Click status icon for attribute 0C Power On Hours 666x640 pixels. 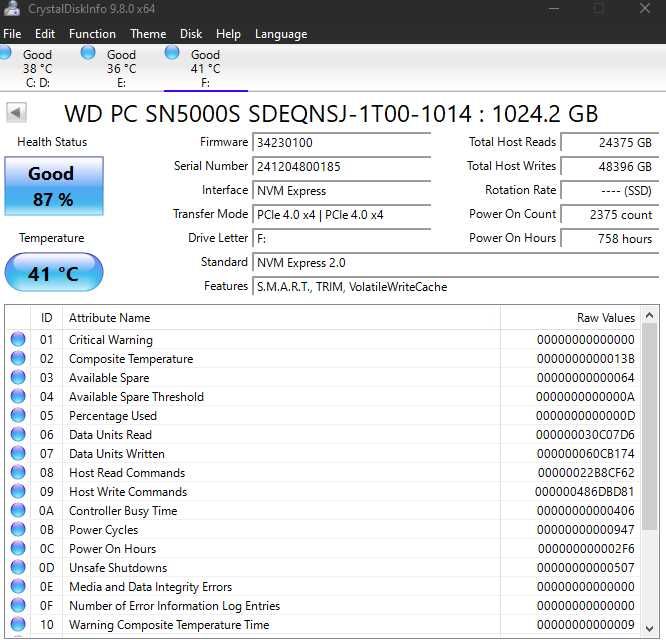pyautogui.click(x=18, y=548)
